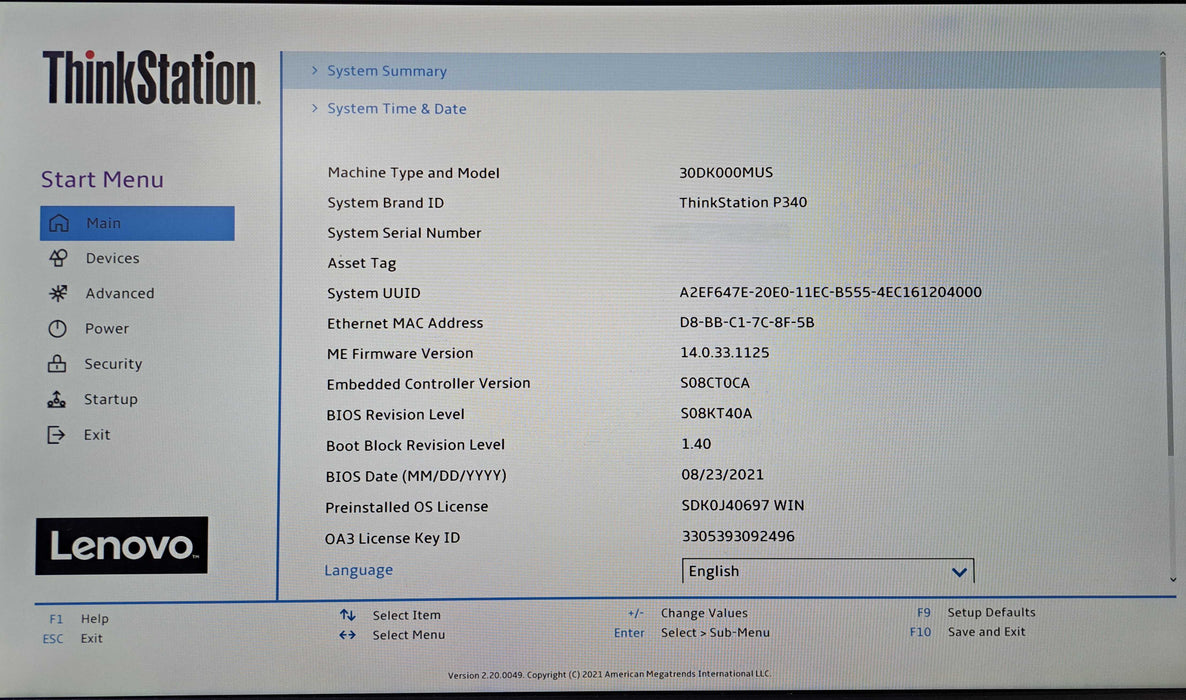Viewport: 1186px width, 700px height.
Task: Click the Boot Block Revision Level label
Action: 415,446
